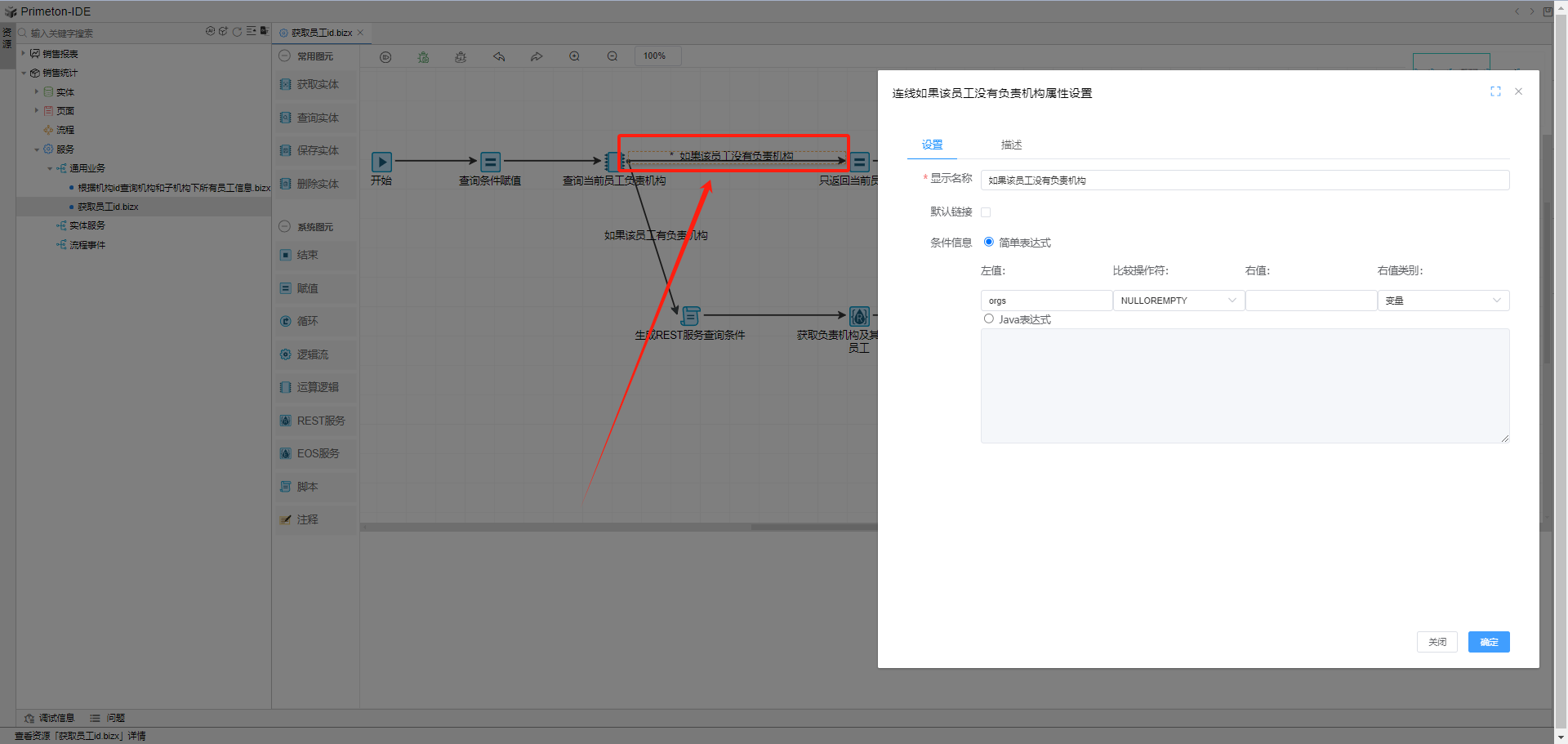Switch to the 获取员工id.bizx editor tab
This screenshot has width=1568, height=744.
point(321,33)
